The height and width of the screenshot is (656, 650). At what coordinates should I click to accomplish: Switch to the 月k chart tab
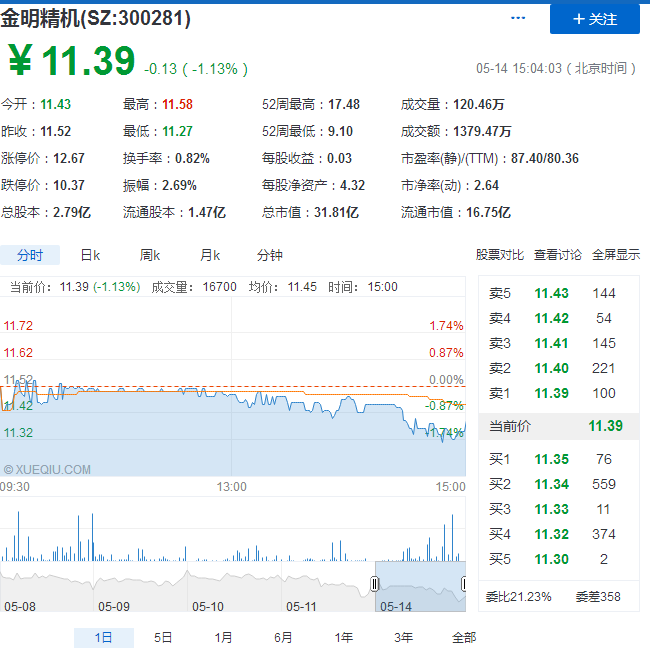pos(210,255)
